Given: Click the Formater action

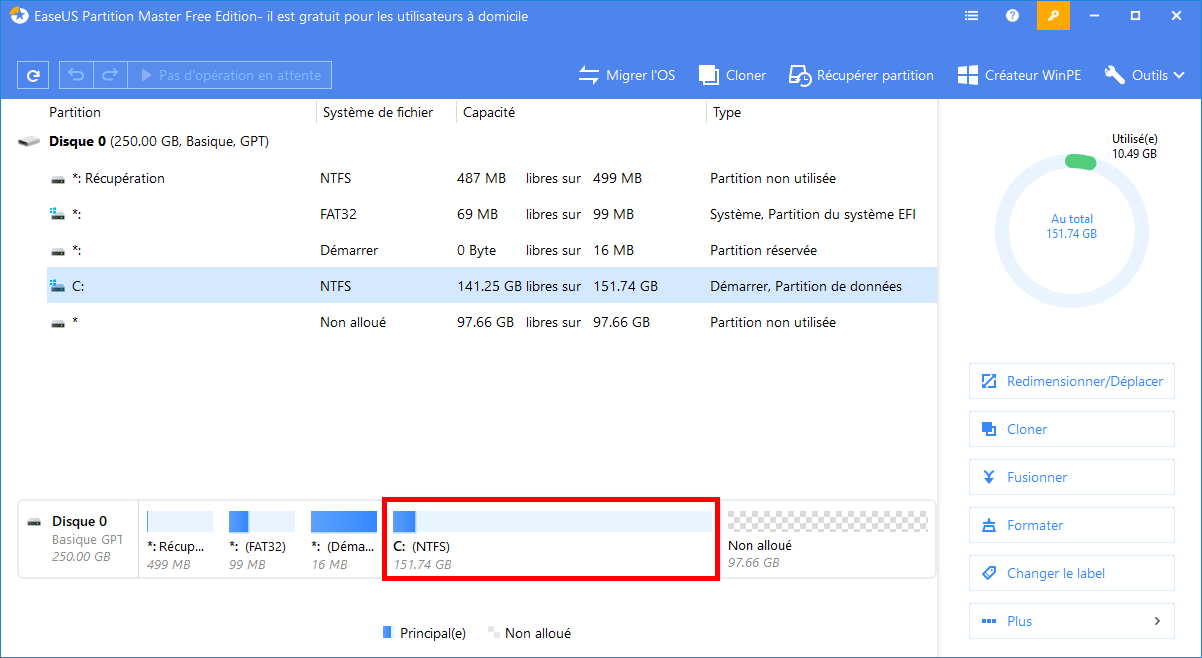Looking at the screenshot, I should pyautogui.click(x=1072, y=525).
